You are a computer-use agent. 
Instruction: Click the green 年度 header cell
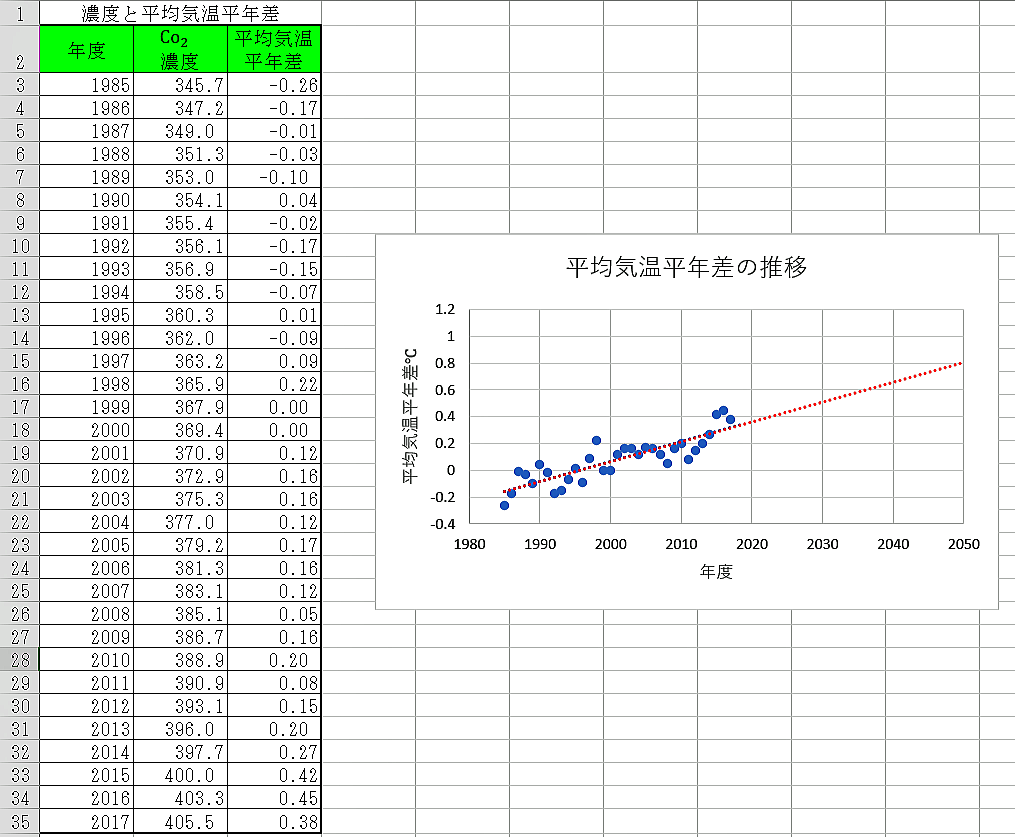(x=86, y=49)
